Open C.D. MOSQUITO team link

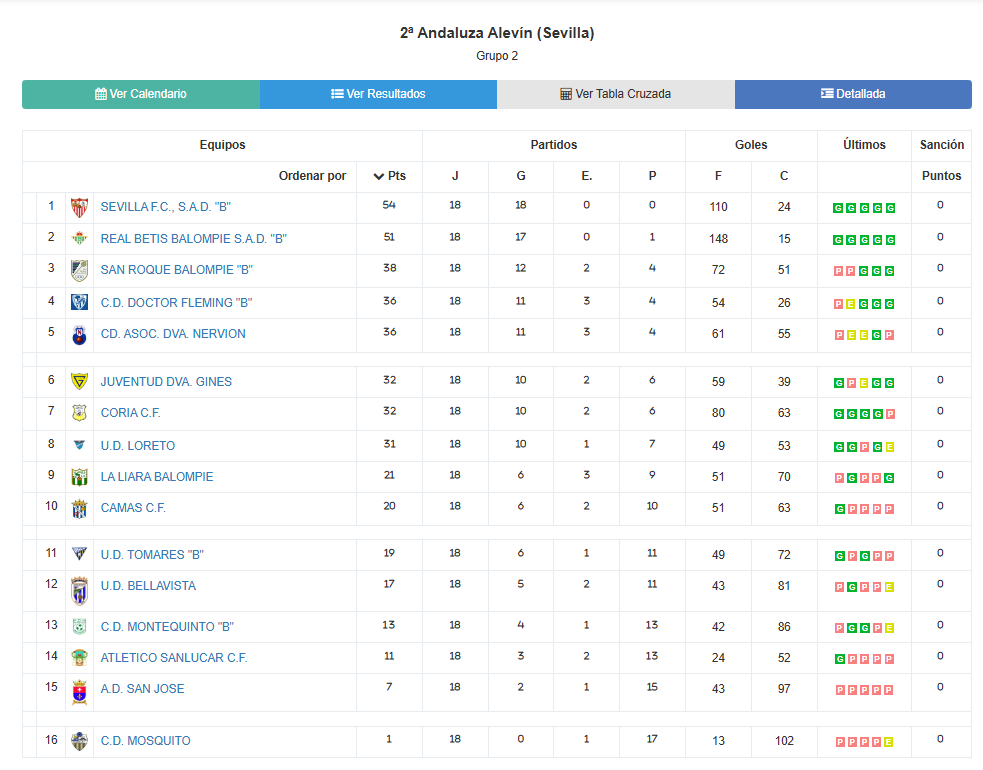145,741
